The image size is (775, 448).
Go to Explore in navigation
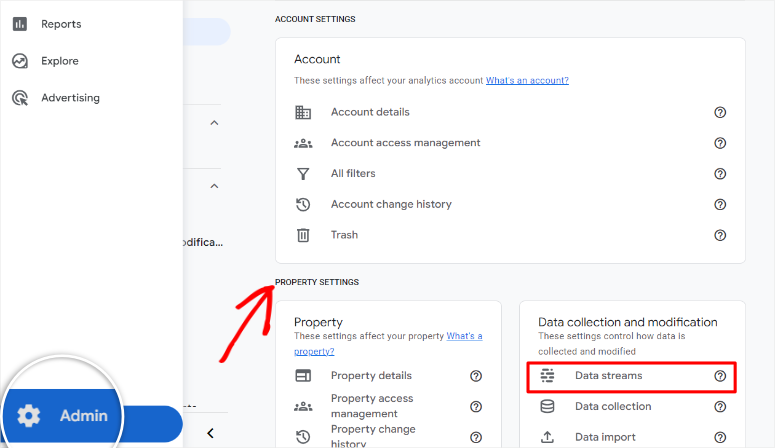tap(60, 61)
